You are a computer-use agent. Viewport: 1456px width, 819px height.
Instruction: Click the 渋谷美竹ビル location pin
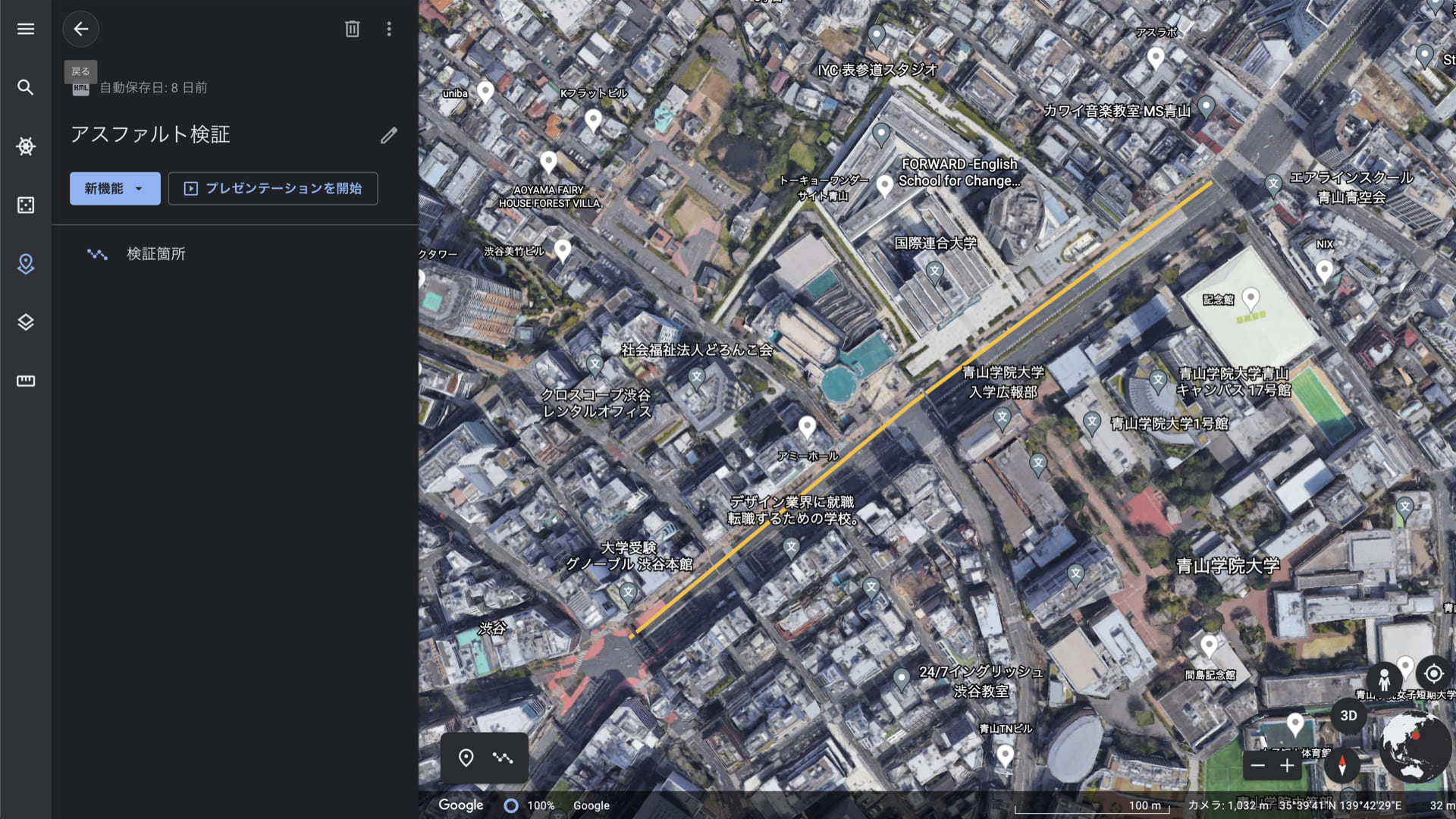tap(563, 249)
